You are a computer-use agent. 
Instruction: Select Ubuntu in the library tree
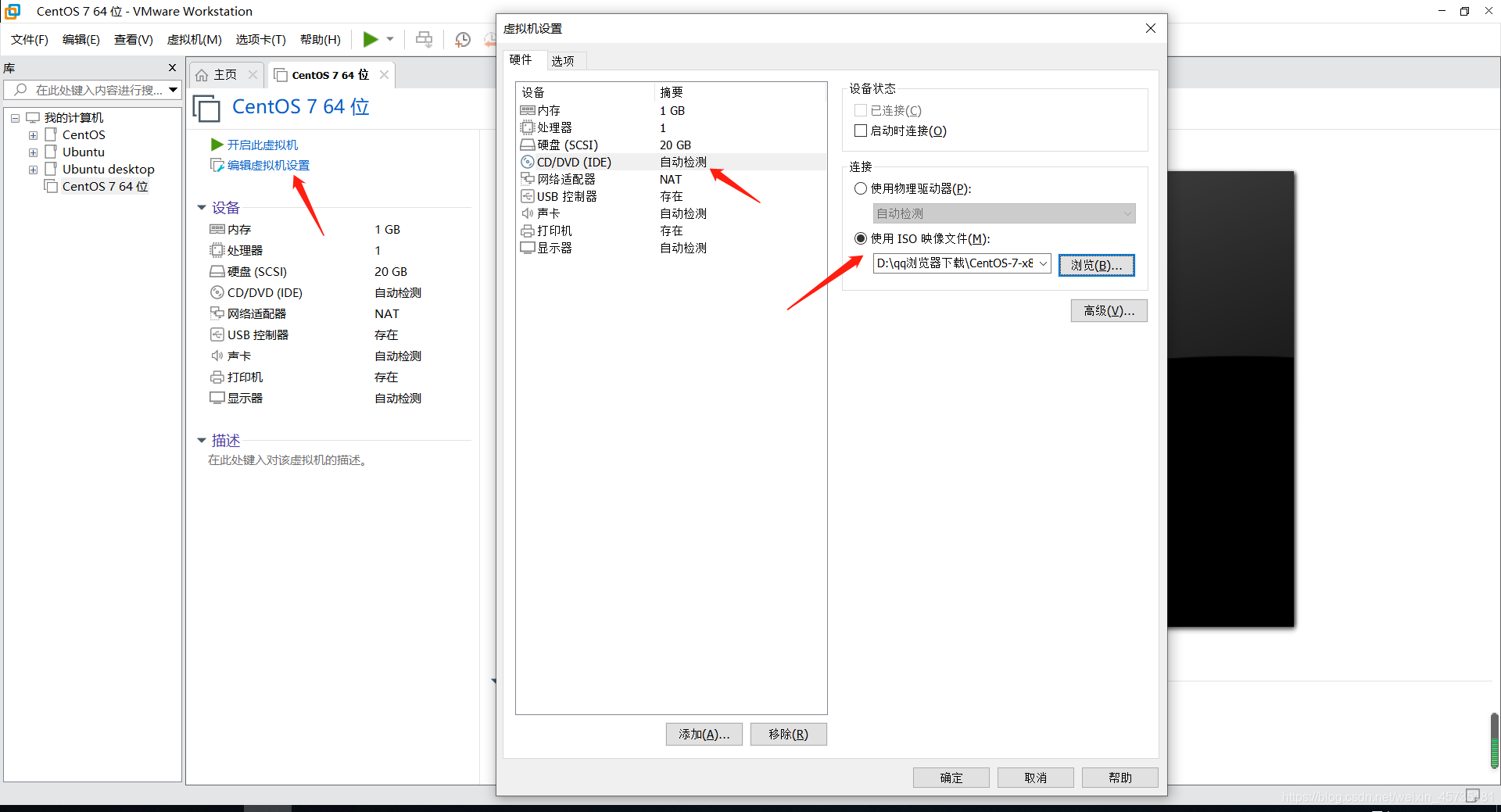pyautogui.click(x=83, y=152)
